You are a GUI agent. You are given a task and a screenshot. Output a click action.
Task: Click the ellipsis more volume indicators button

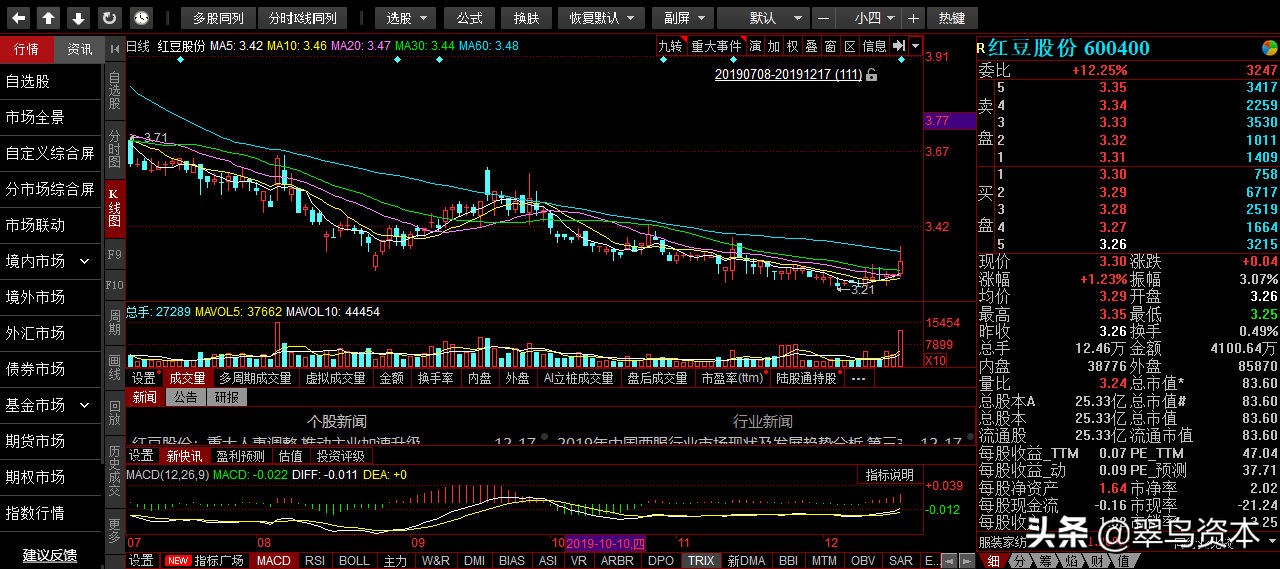[857, 378]
